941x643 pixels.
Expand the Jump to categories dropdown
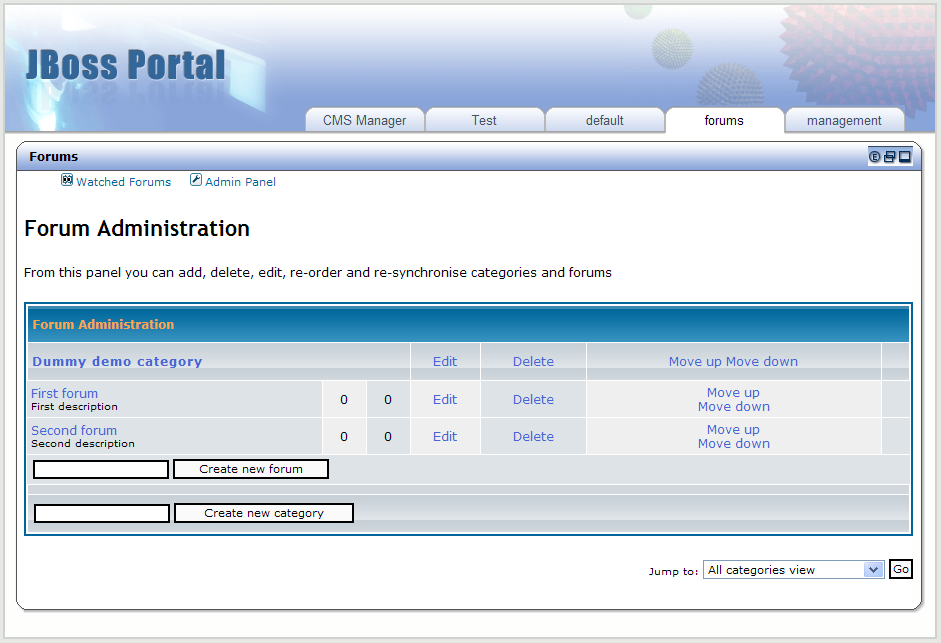(x=873, y=570)
